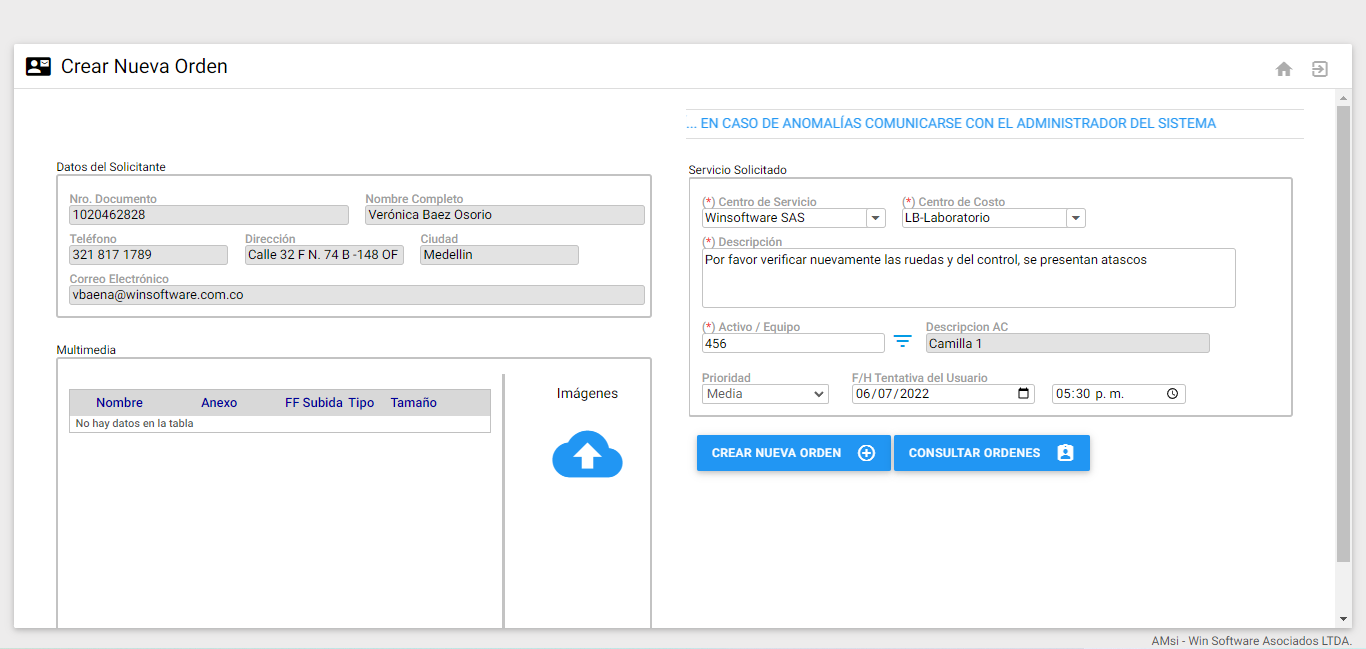Screen dimensions: 1366x649
Task: Click the Imágenes label
Action: 588,393
